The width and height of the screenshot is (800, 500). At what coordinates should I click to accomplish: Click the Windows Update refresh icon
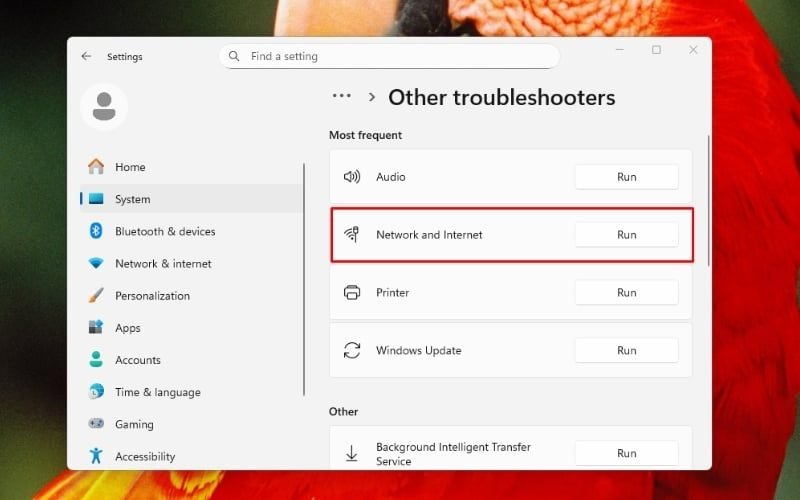(x=352, y=350)
